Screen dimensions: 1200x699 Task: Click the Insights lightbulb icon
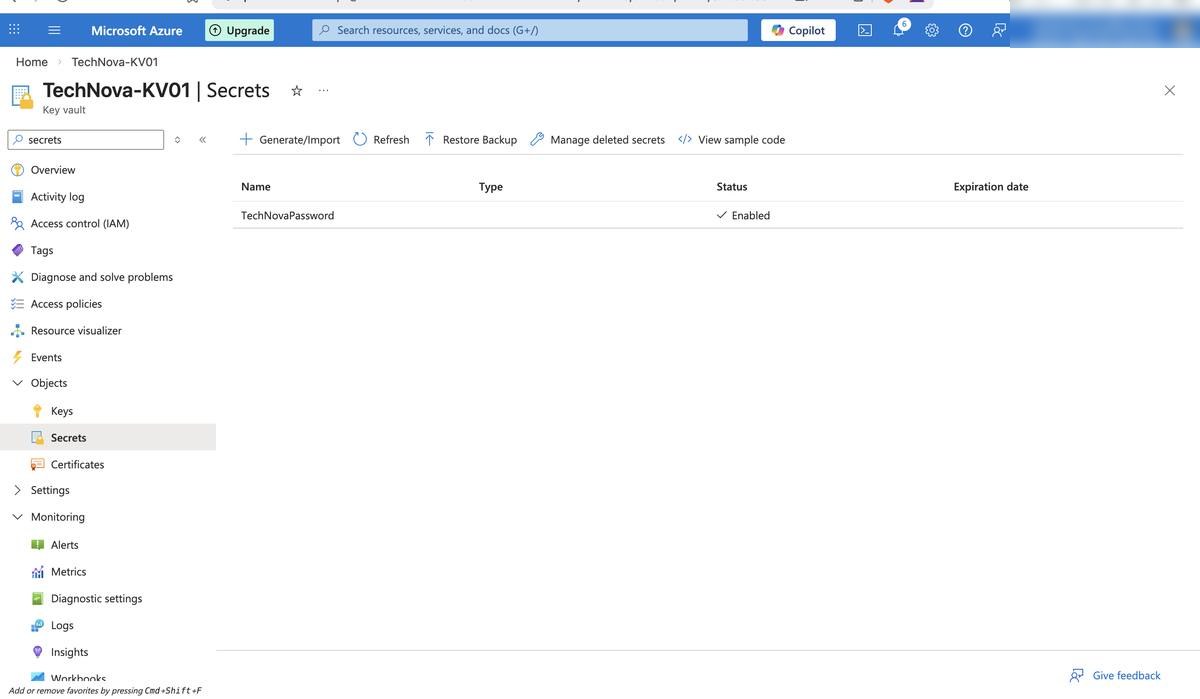point(37,652)
